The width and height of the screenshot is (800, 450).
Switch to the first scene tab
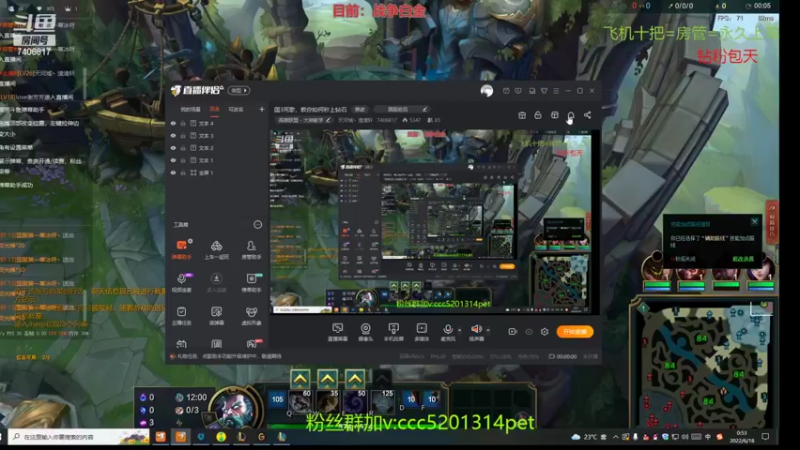tap(190, 109)
